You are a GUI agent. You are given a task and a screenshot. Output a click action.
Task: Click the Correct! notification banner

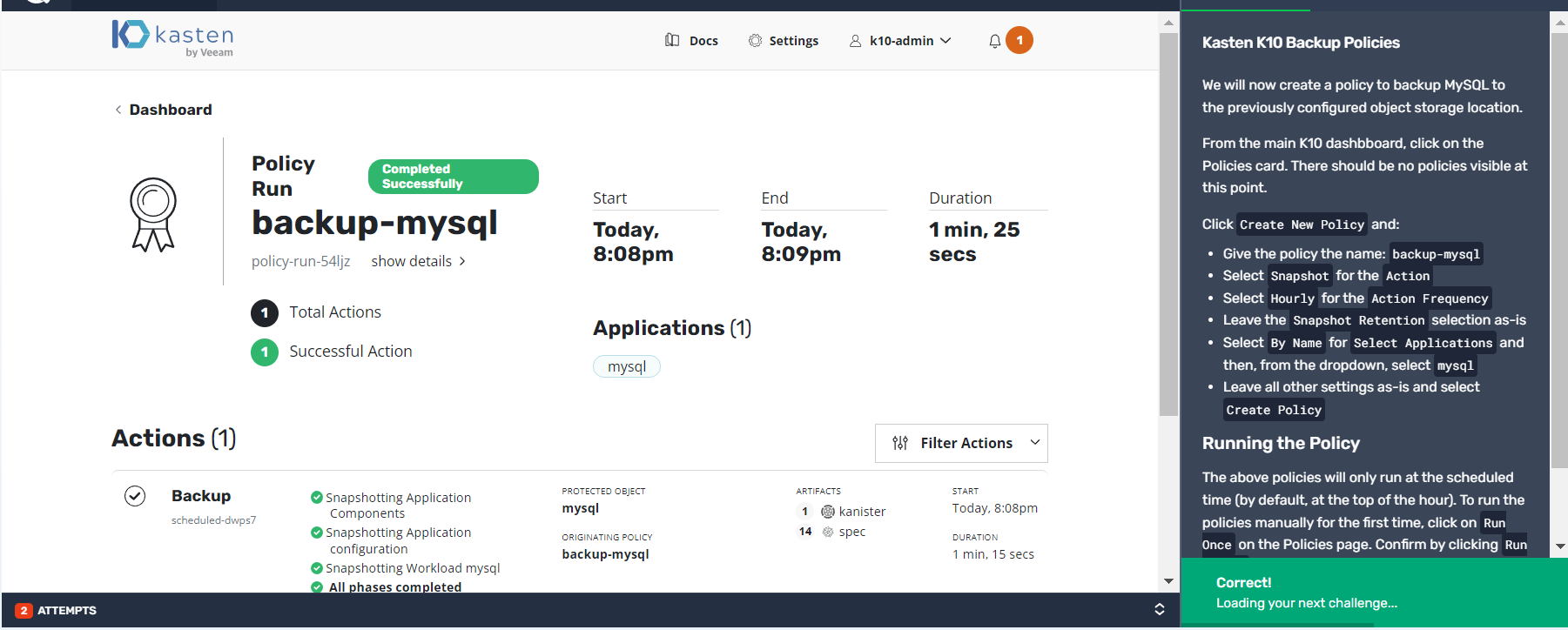tap(1374, 593)
